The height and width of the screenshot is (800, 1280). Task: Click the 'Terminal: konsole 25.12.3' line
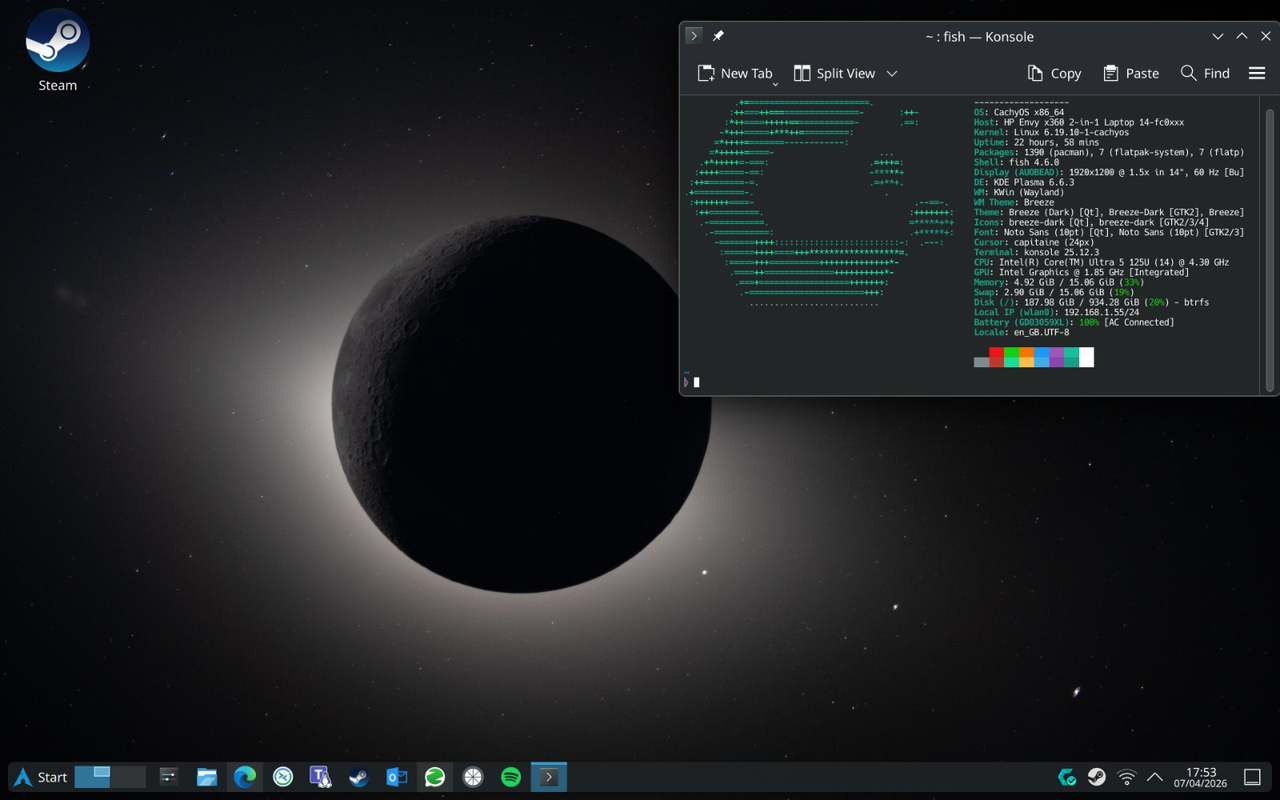click(x=1036, y=252)
